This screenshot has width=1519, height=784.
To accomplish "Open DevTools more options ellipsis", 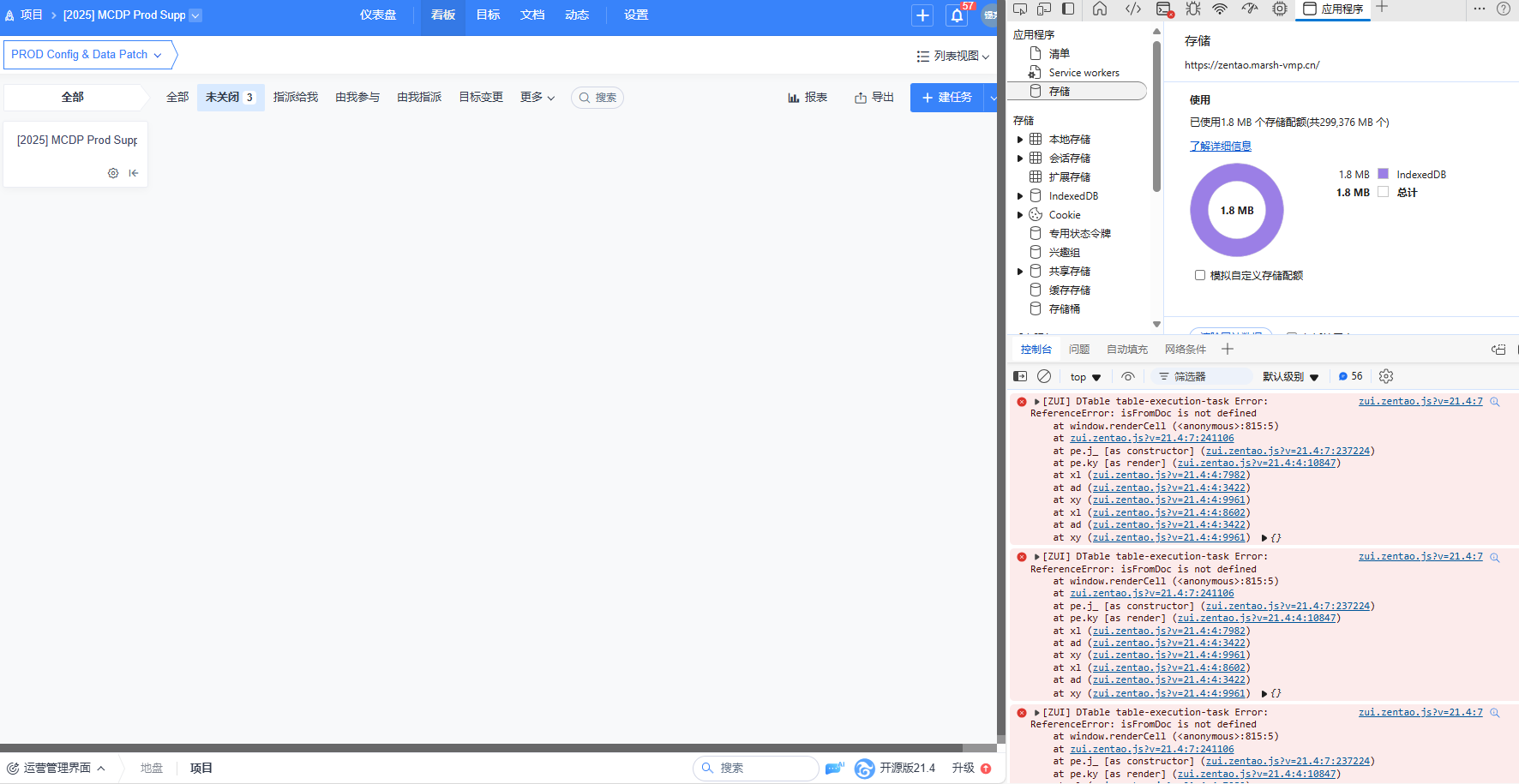I will click(x=1480, y=9).
